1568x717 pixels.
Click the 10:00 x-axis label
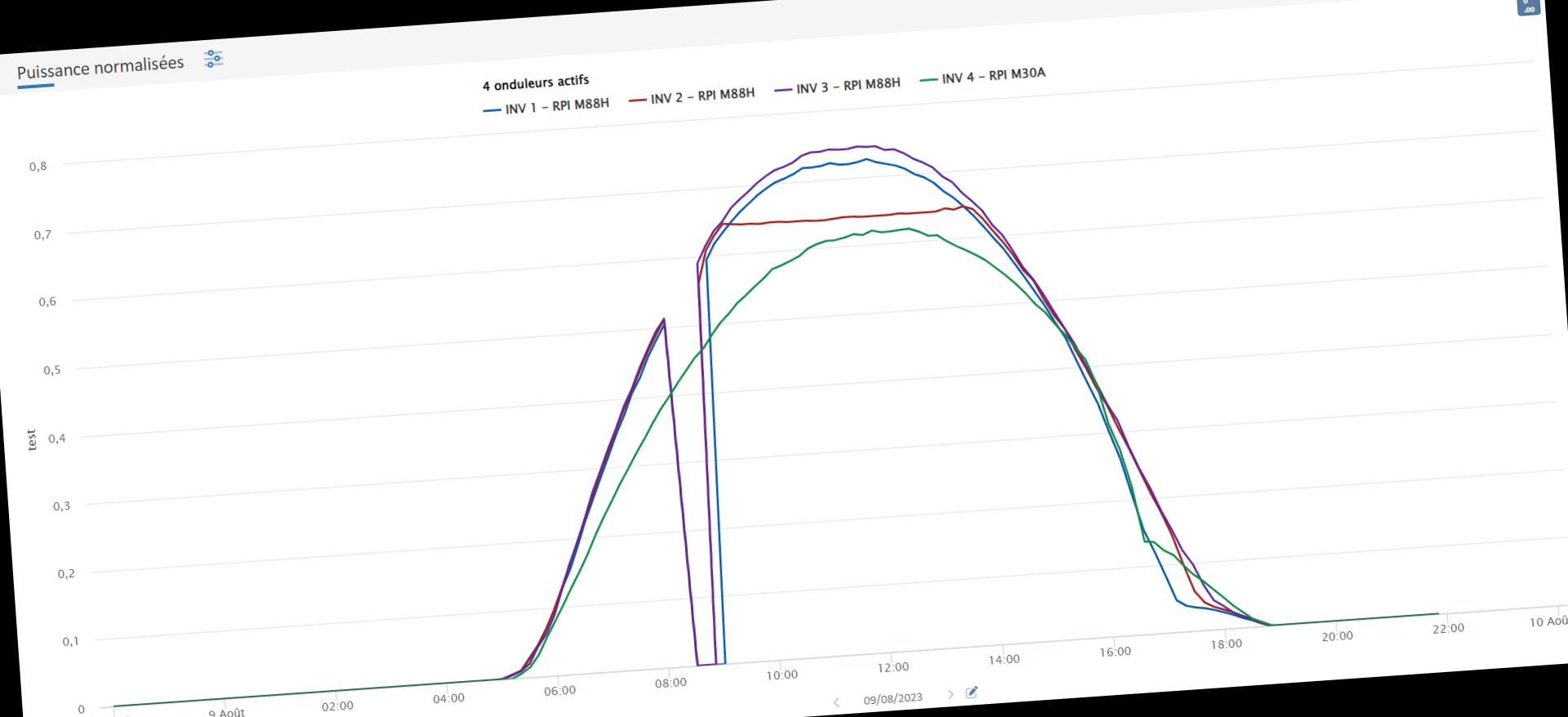782,675
